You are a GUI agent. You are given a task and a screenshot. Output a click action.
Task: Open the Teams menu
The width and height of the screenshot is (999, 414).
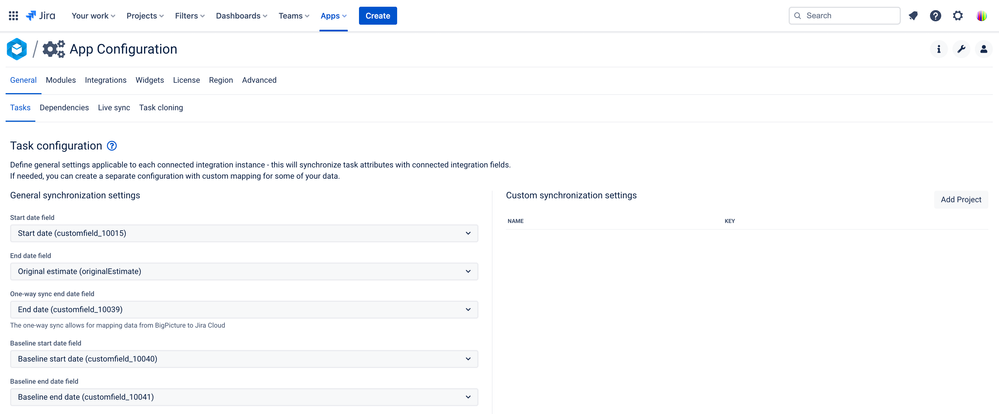click(x=294, y=16)
